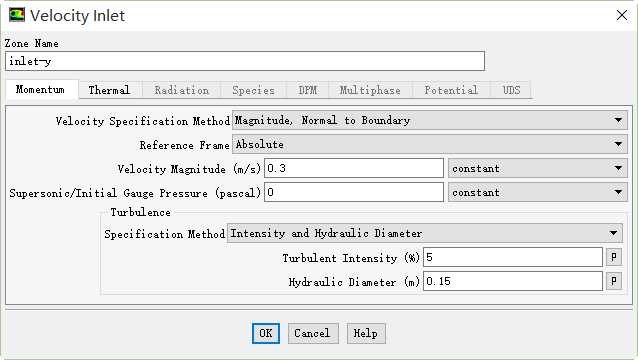Viewport: 638px width, 360px height.
Task: Click the Cancel button
Action: tap(312, 333)
